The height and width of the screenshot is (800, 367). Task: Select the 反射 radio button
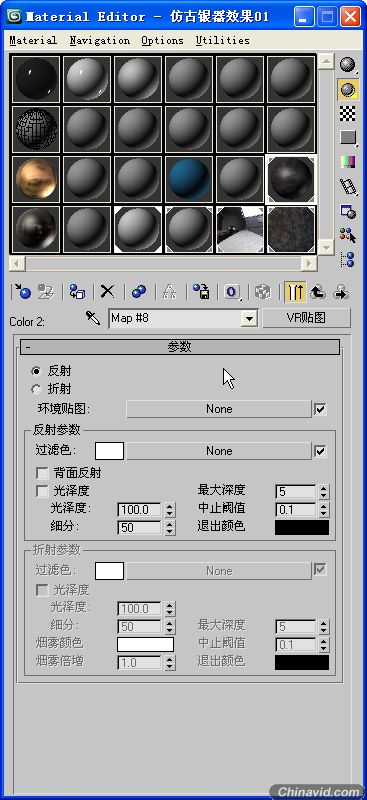(x=36, y=371)
